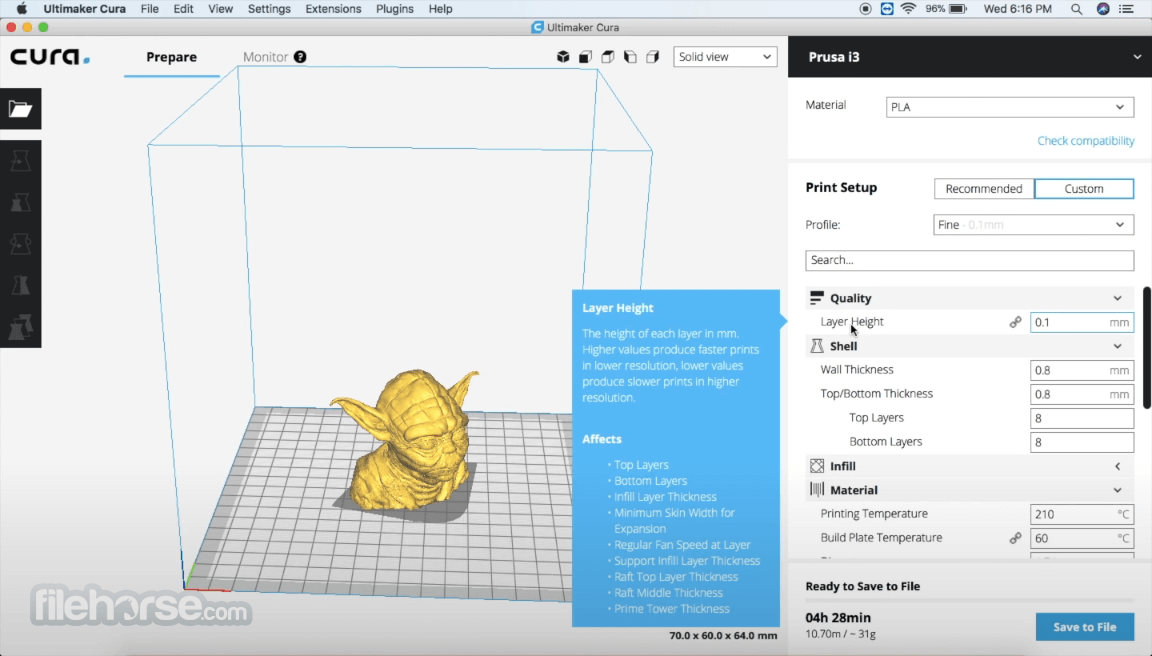Switch to 3D perspective camera view
The height and width of the screenshot is (656, 1152).
click(563, 57)
